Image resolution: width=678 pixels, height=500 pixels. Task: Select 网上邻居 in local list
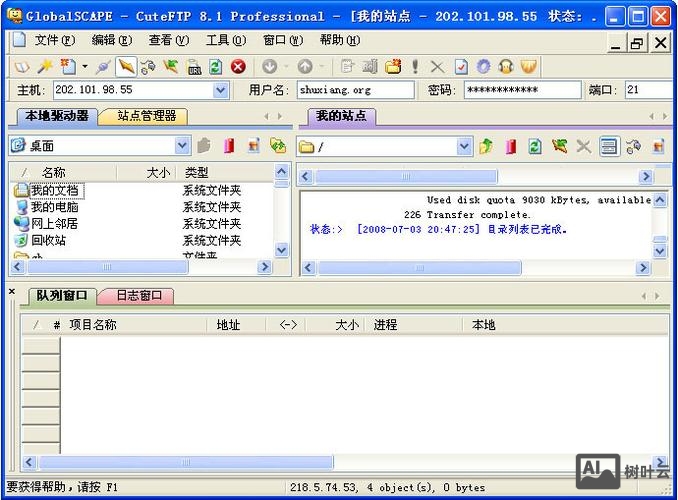pyautogui.click(x=54, y=224)
